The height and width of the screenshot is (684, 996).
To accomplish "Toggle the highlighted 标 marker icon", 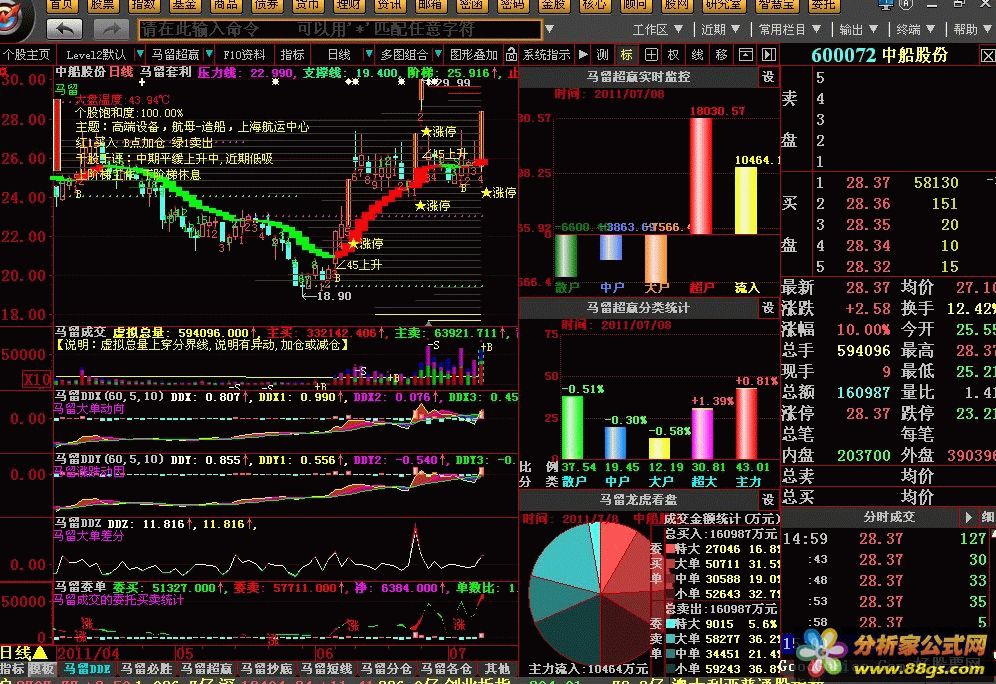I will (626, 55).
